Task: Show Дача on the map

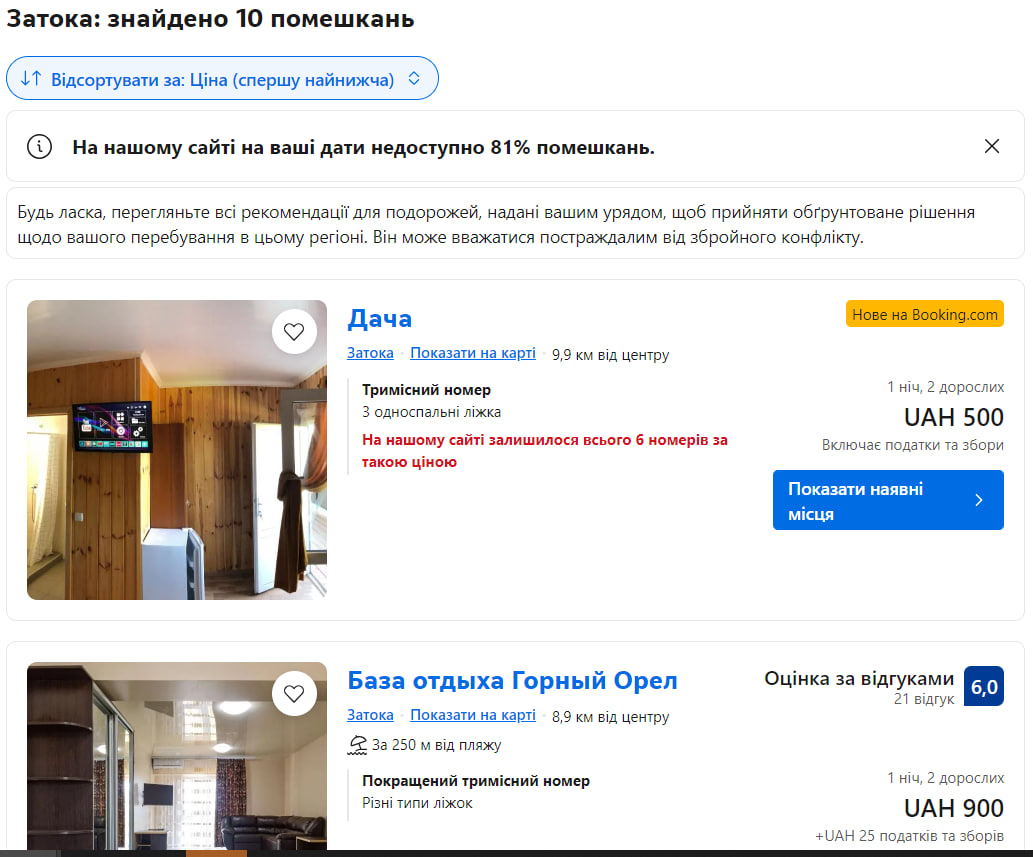Action: pos(472,353)
